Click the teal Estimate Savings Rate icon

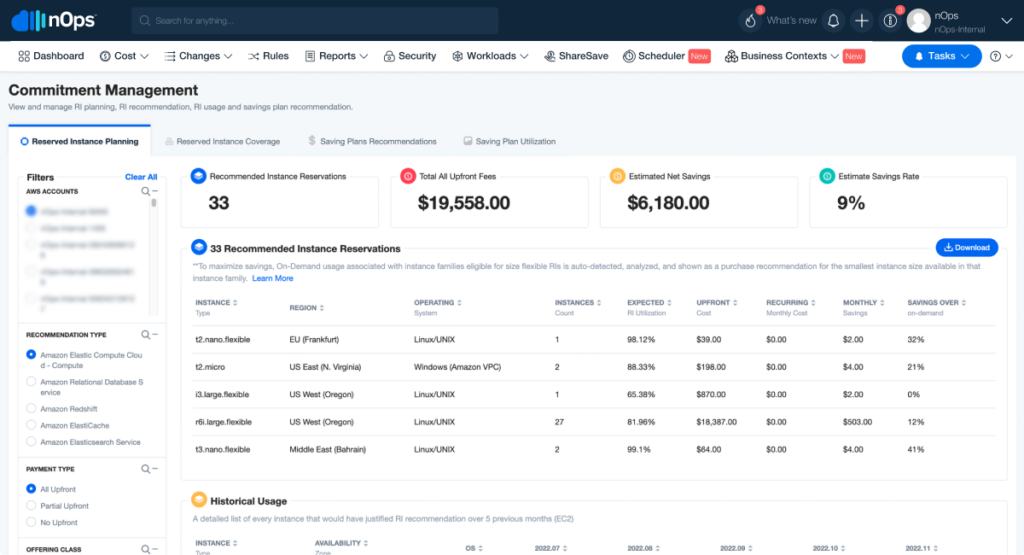[x=827, y=176]
